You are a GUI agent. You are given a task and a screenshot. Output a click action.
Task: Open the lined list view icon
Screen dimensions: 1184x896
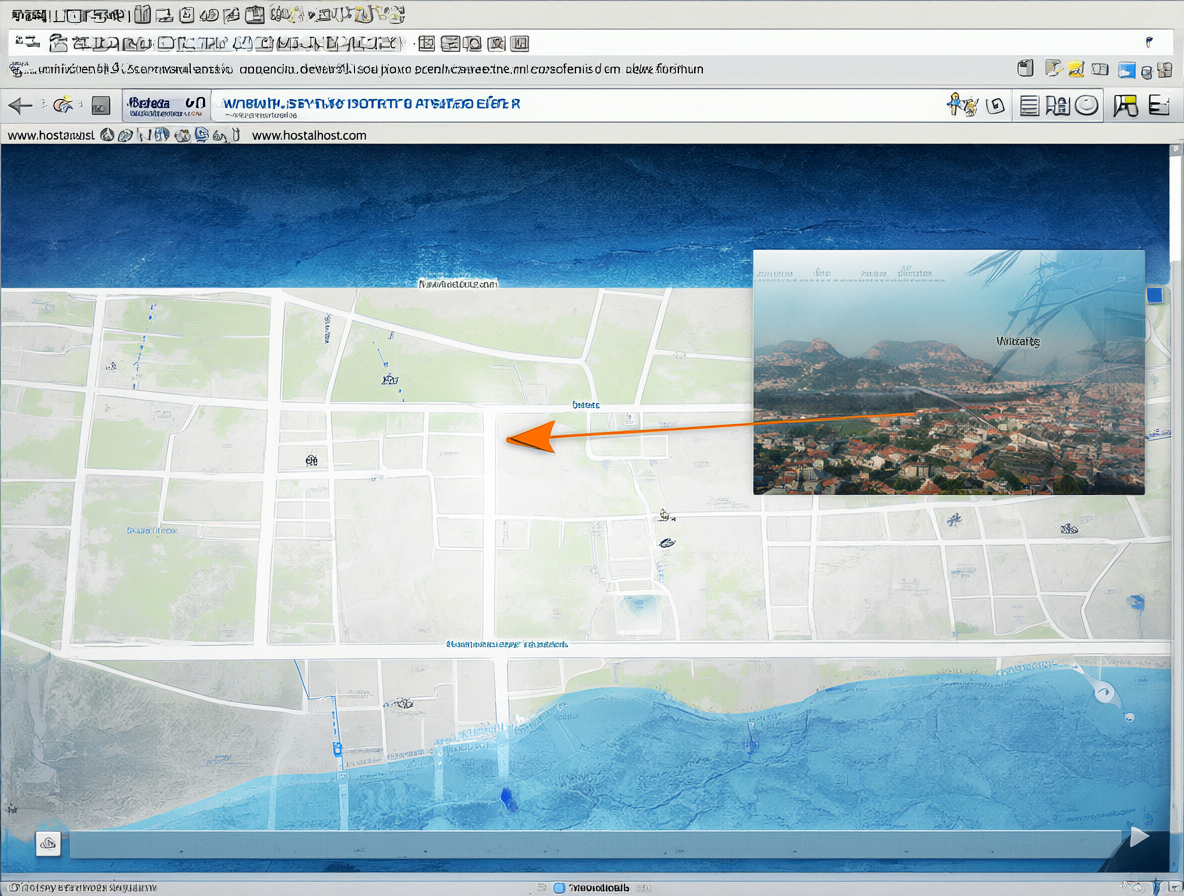1028,106
